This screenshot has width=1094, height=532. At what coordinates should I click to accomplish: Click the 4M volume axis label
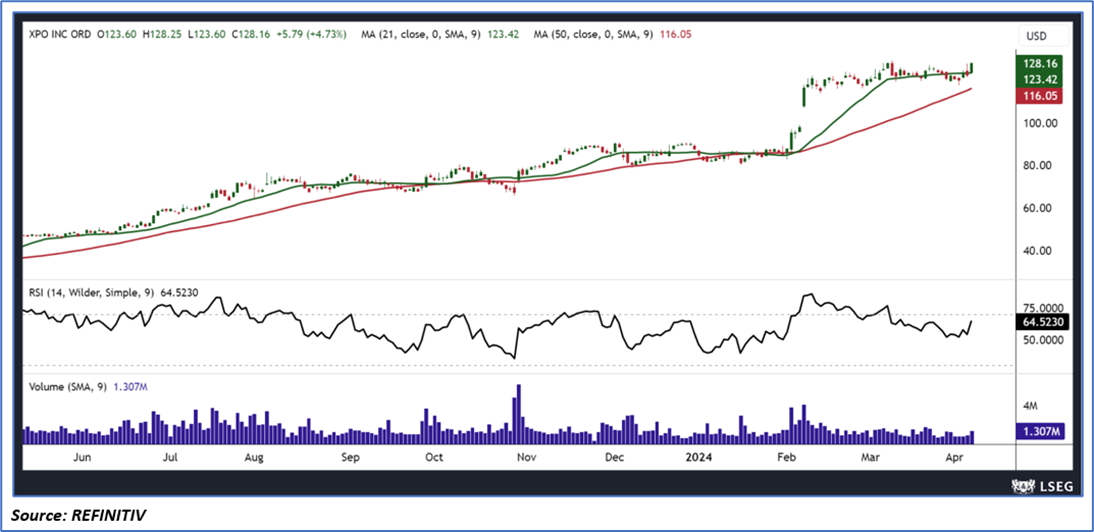pos(1032,405)
